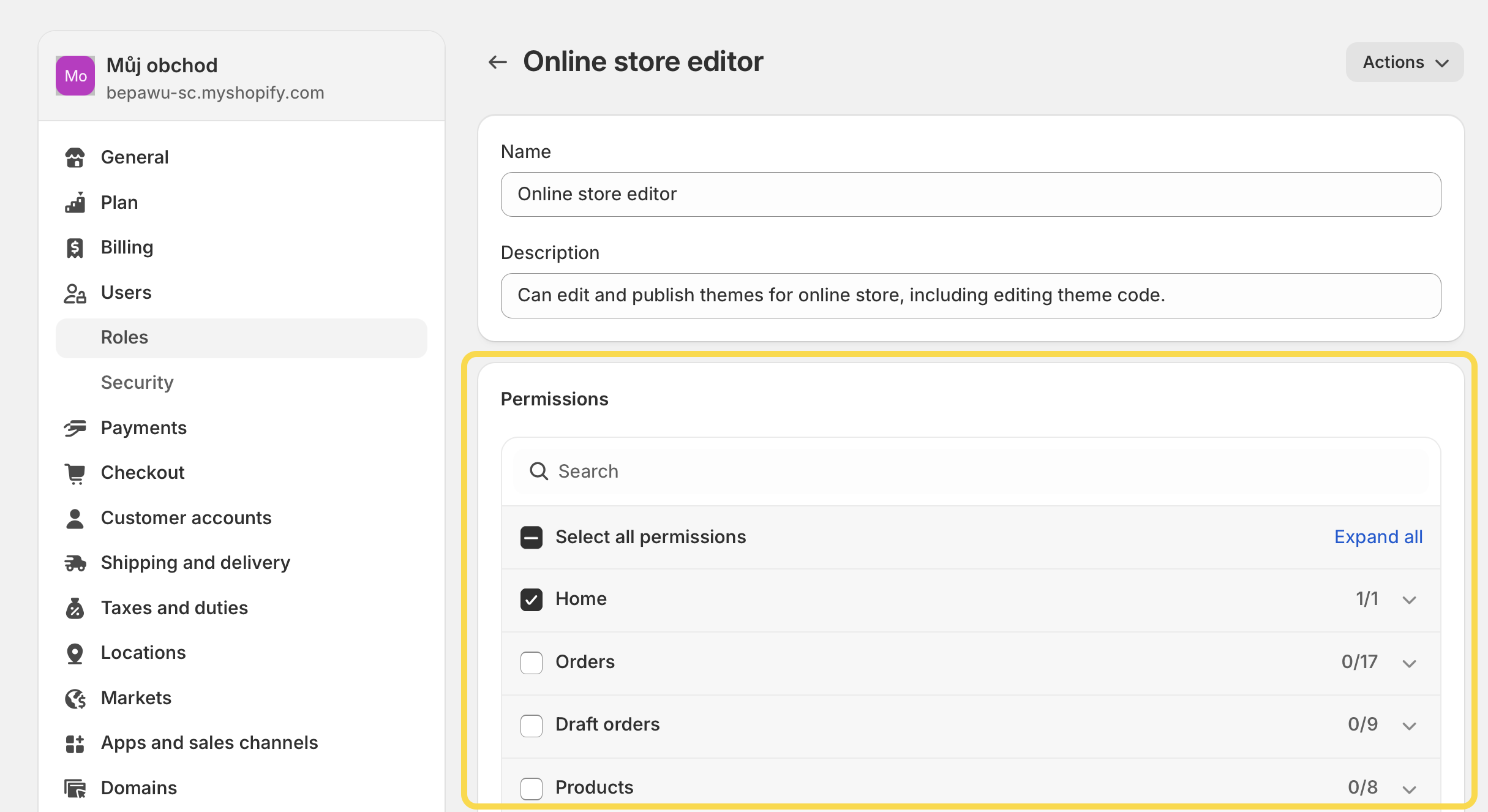Click the Billing icon in sidebar

78,247
